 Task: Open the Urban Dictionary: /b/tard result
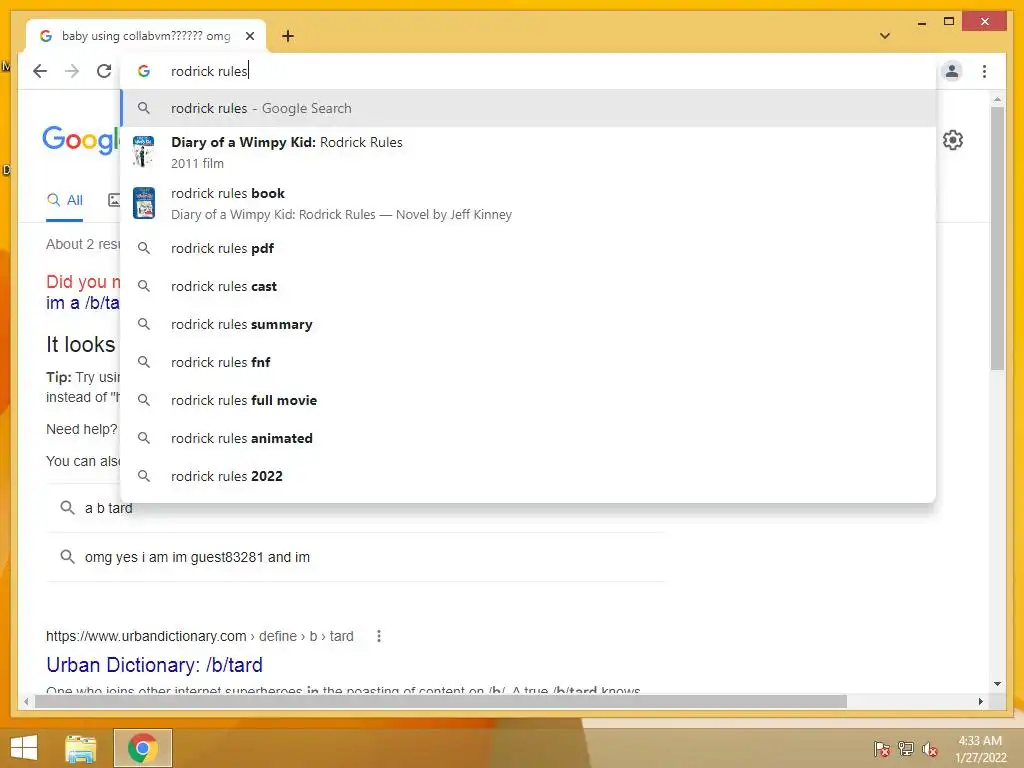154,665
